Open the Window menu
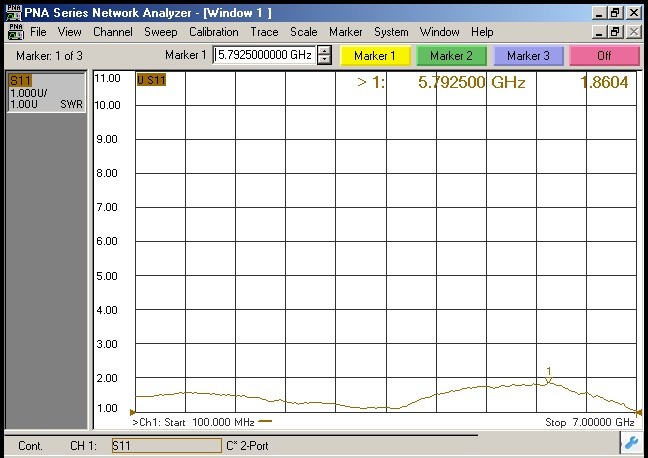Viewport: 648px width, 458px height. coord(439,32)
